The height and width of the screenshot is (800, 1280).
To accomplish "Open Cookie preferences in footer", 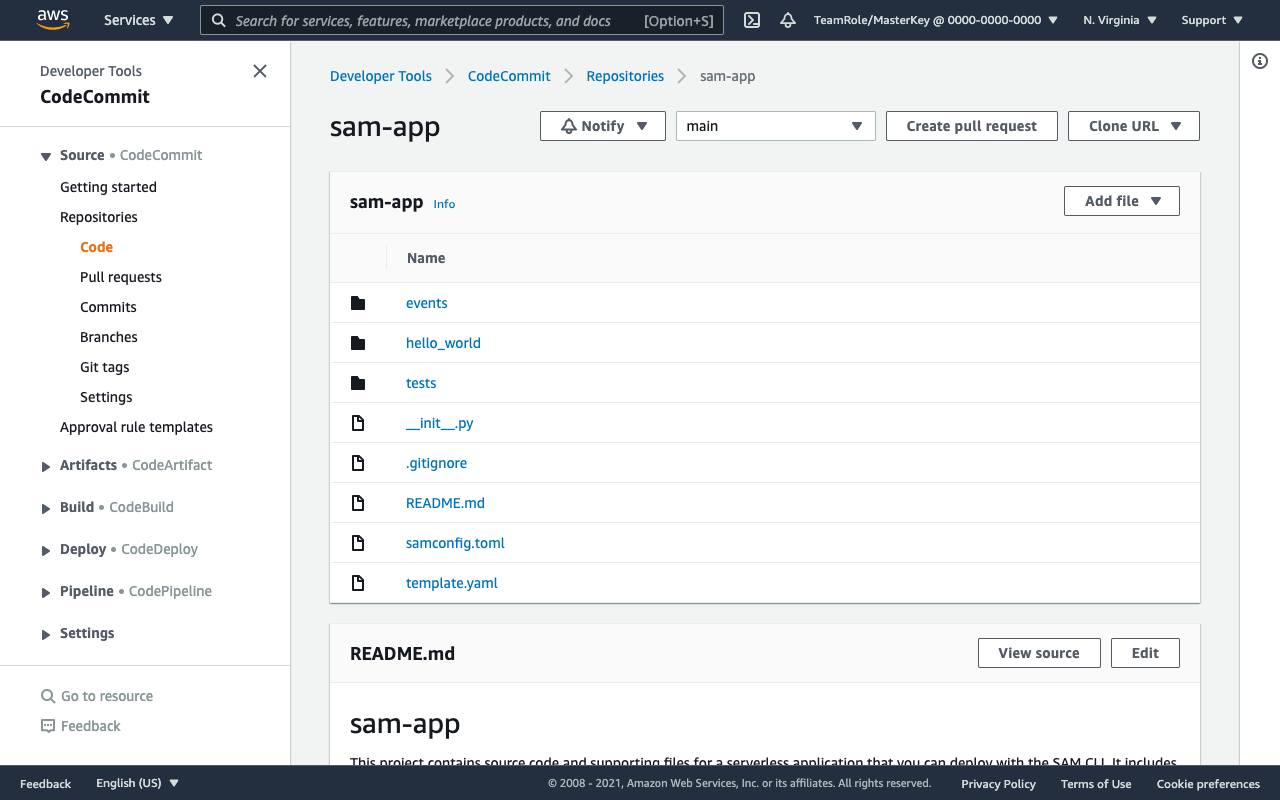I will pos(1208,784).
